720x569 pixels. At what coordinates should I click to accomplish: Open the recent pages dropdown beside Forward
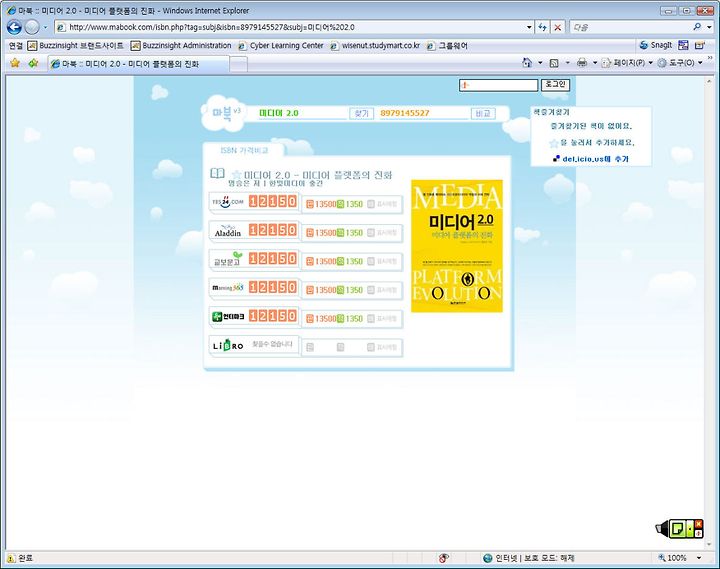45,28
